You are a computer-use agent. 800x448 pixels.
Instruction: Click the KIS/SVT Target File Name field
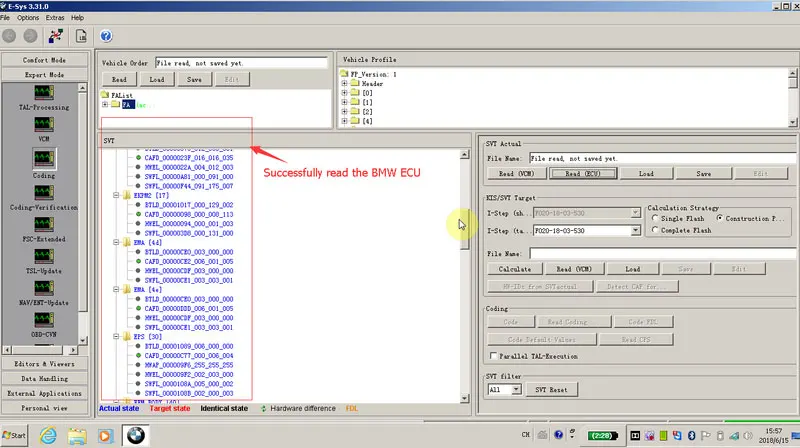(662, 254)
